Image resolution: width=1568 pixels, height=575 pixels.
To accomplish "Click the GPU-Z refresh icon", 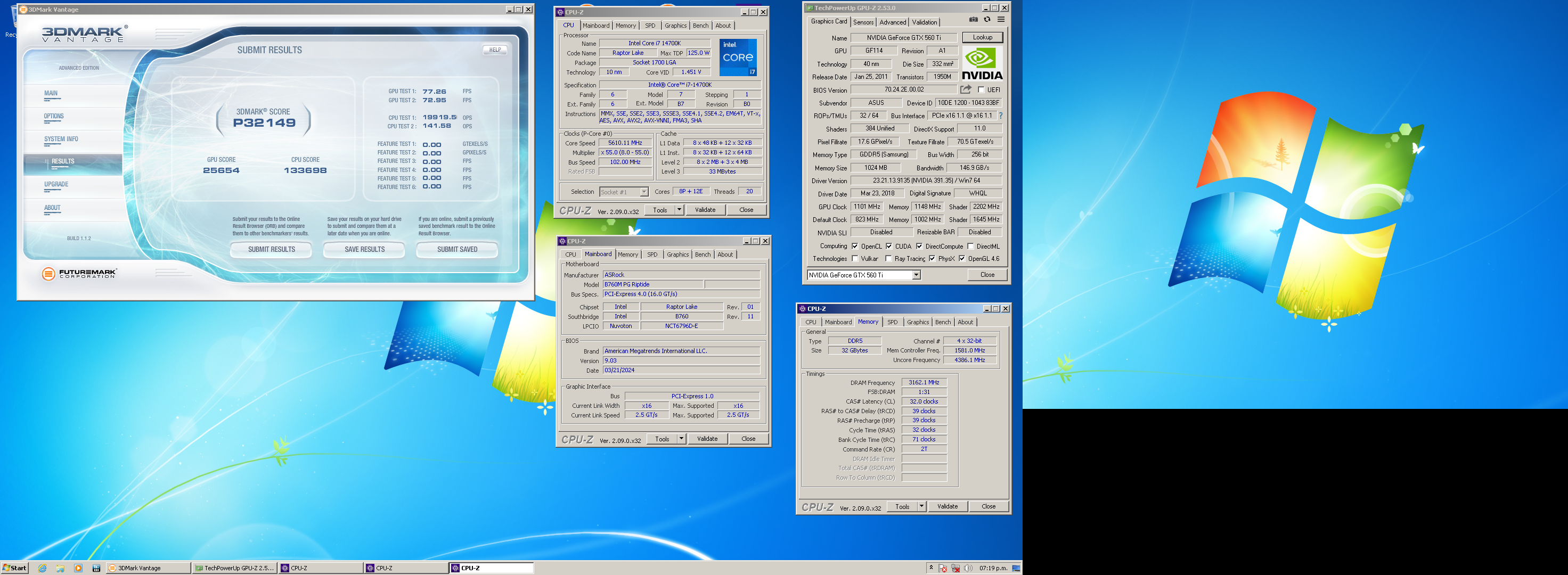I will point(987,20).
